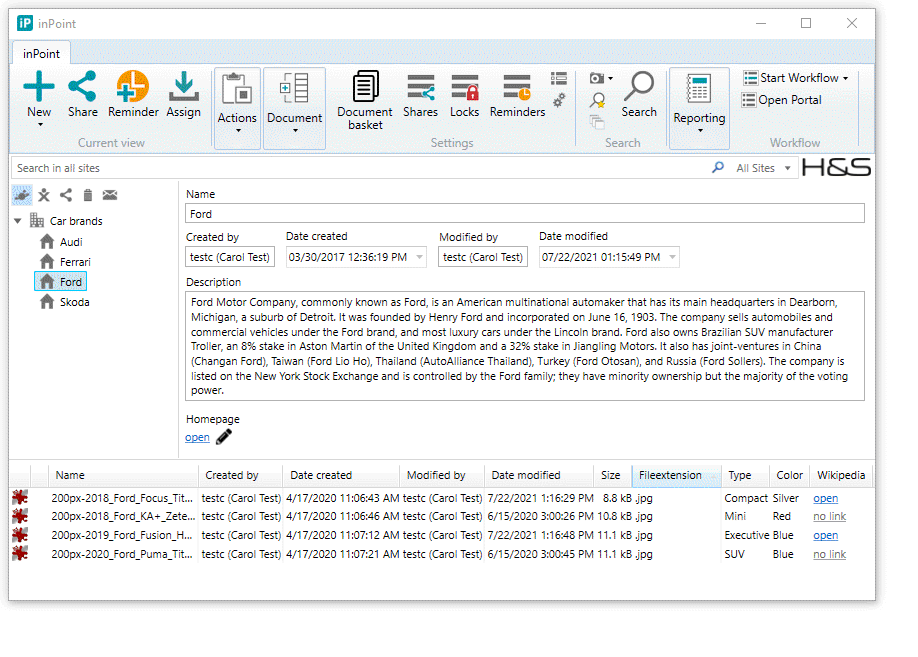Viewport: 918px width, 657px height.
Task: Select the inPoint ribbon tab
Action: click(x=42, y=54)
